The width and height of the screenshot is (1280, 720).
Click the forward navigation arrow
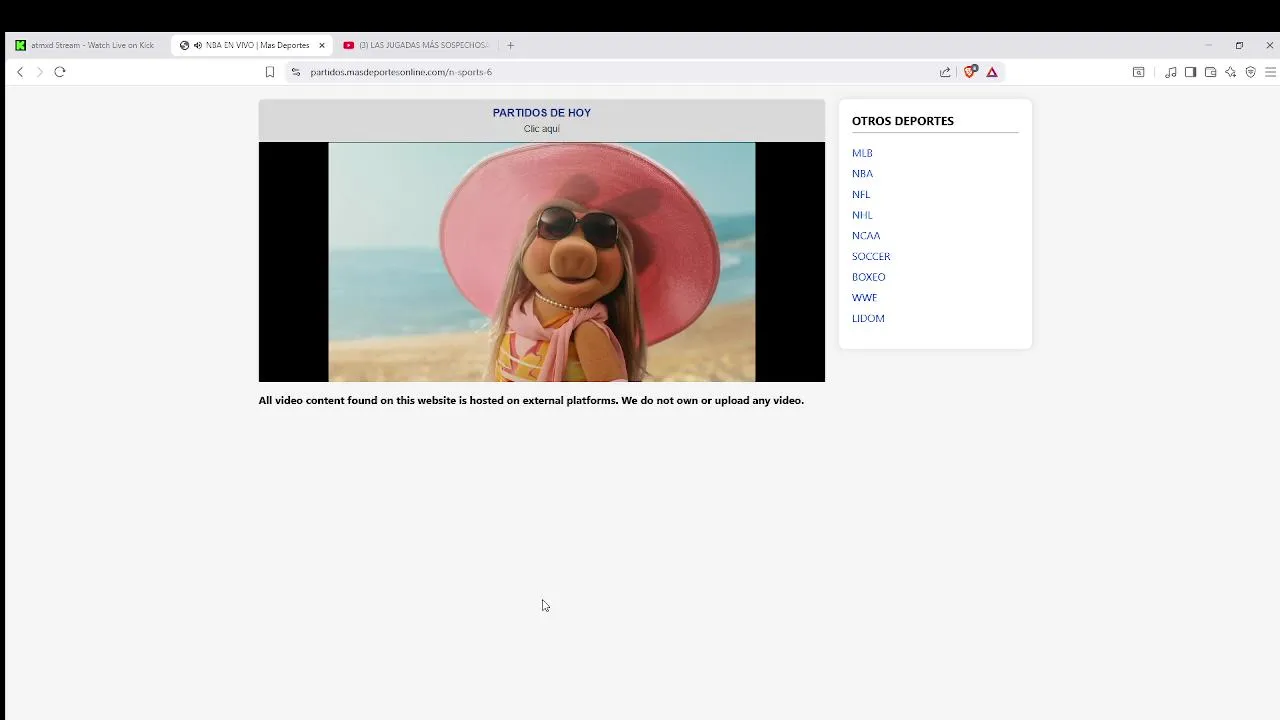coord(40,72)
